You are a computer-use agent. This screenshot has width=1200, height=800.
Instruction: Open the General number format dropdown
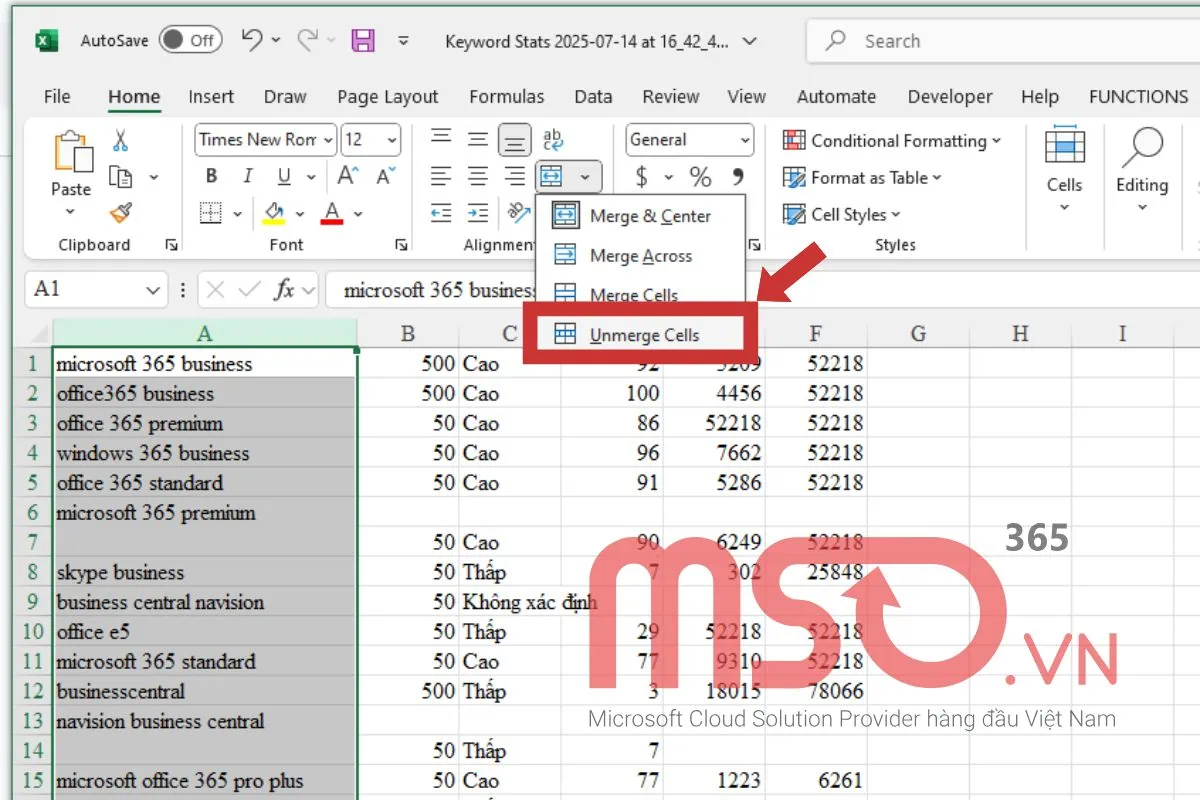pos(745,140)
